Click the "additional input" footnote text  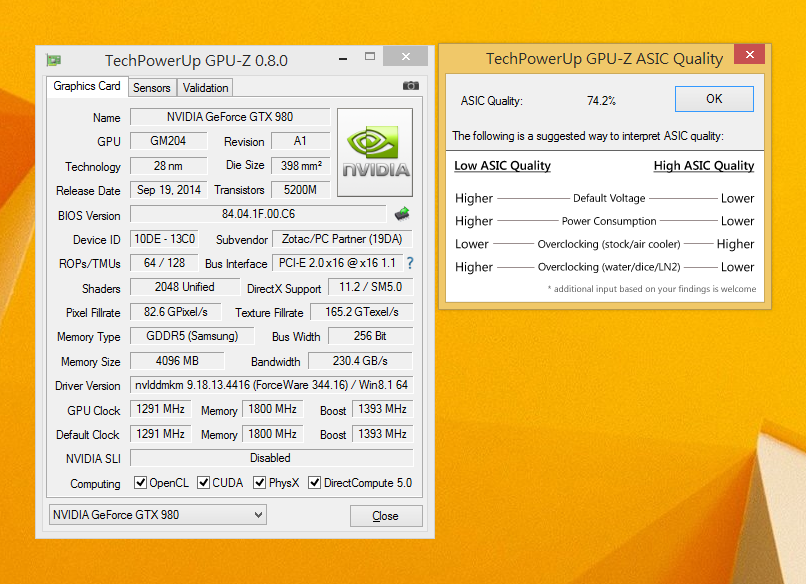652,289
